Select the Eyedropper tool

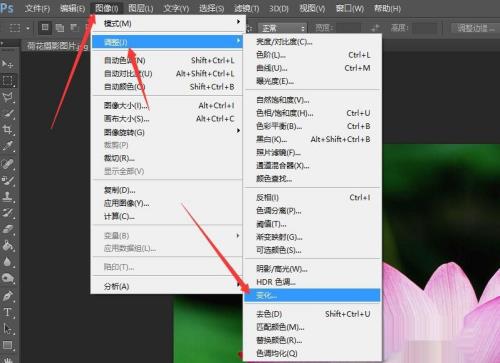(7, 146)
